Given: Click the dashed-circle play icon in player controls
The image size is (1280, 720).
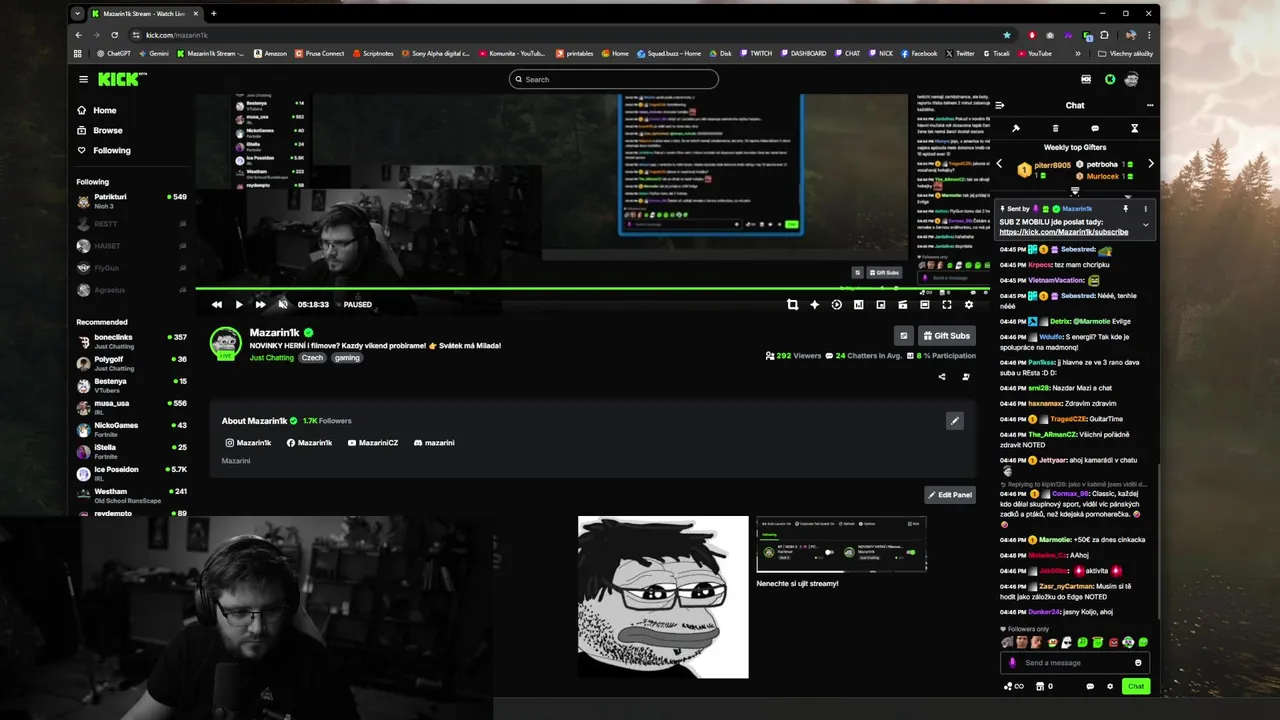Looking at the screenshot, I should pos(837,304).
